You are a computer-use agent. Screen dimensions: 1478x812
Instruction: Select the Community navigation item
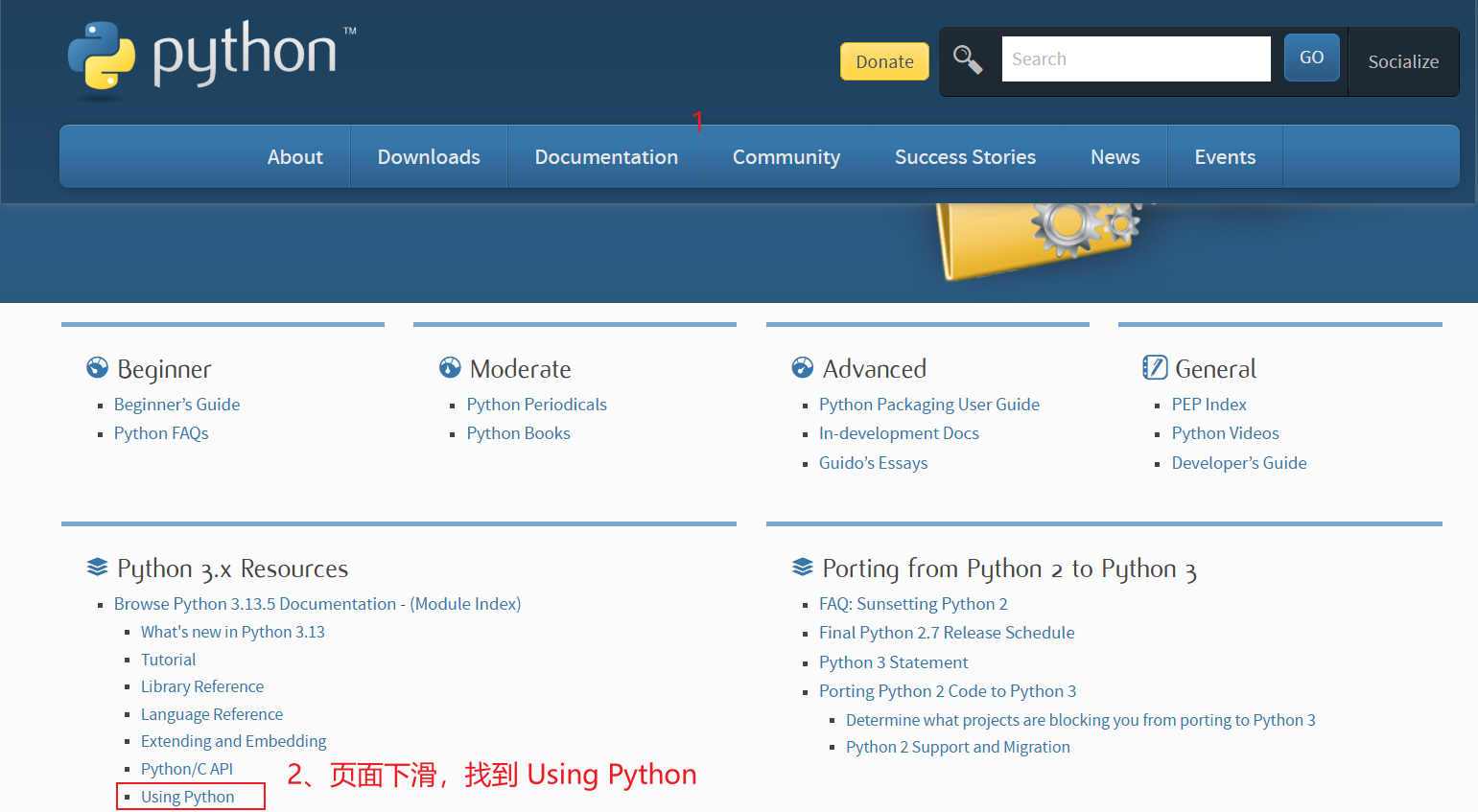point(786,157)
